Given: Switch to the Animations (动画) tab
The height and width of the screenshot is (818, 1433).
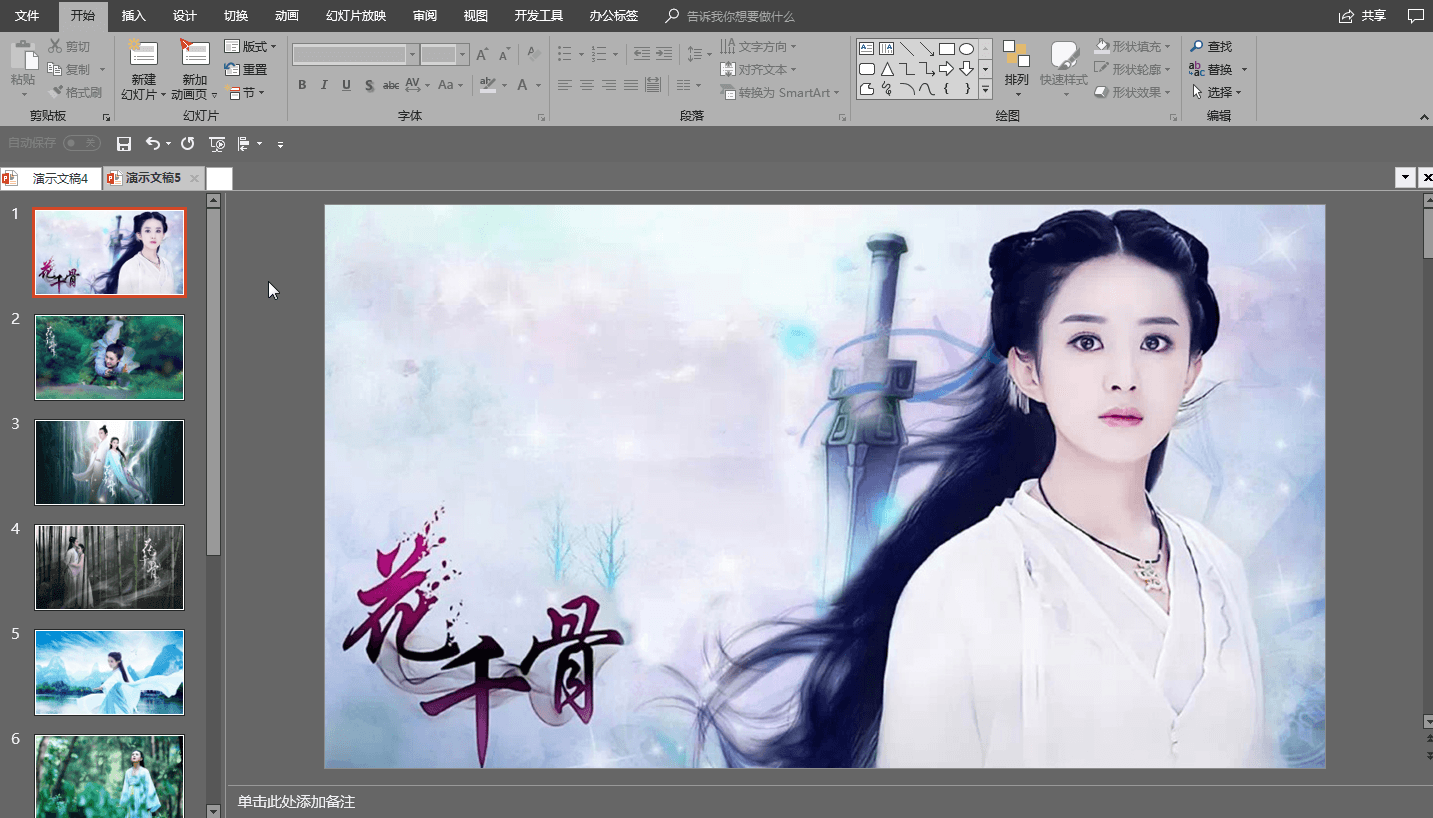Looking at the screenshot, I should pos(287,16).
